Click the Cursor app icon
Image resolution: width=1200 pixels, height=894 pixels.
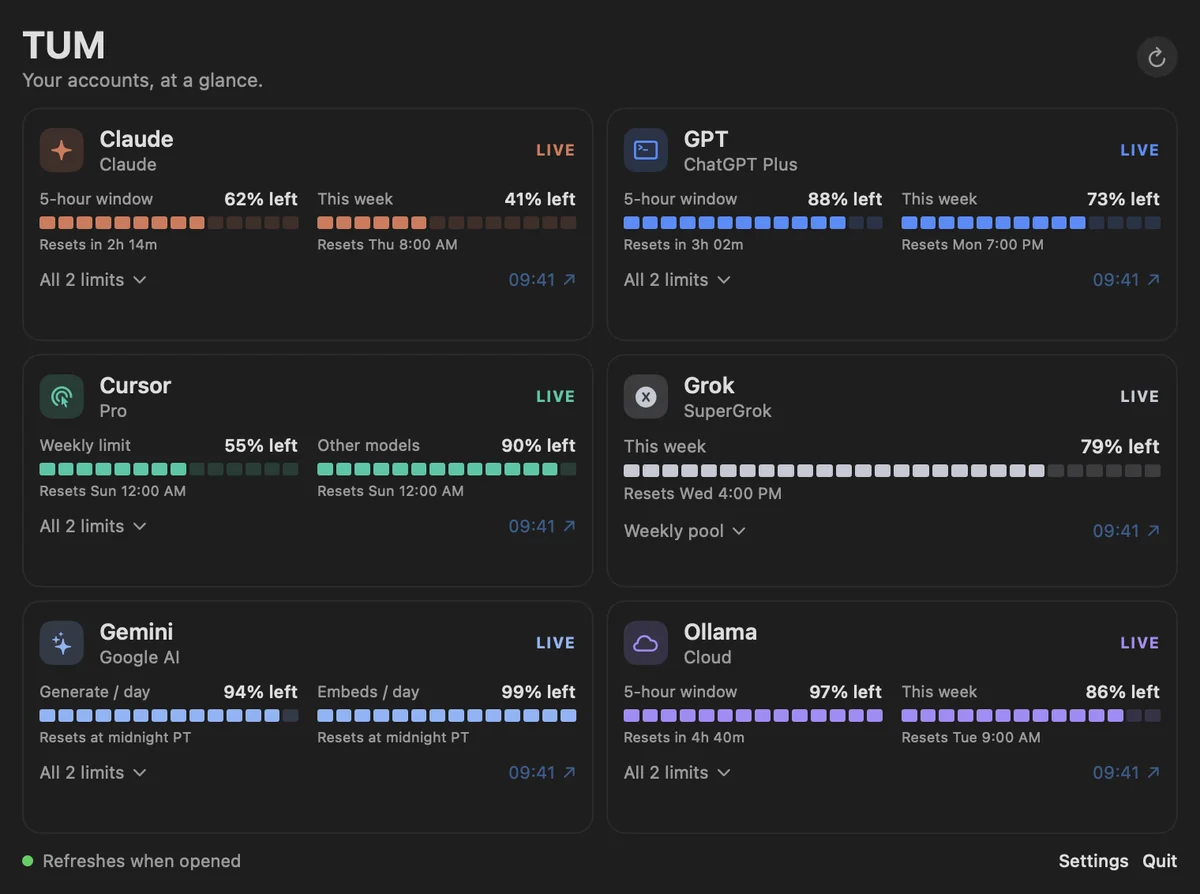(x=61, y=396)
